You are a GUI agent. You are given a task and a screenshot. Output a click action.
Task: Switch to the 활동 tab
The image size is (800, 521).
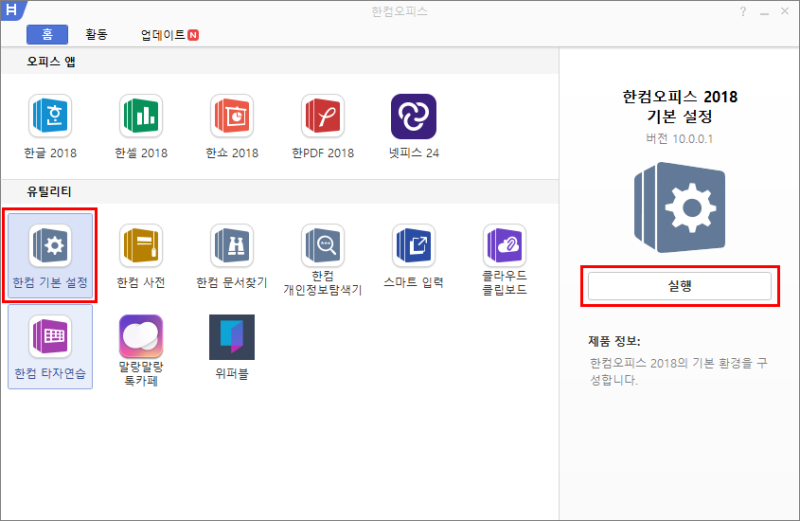point(96,35)
